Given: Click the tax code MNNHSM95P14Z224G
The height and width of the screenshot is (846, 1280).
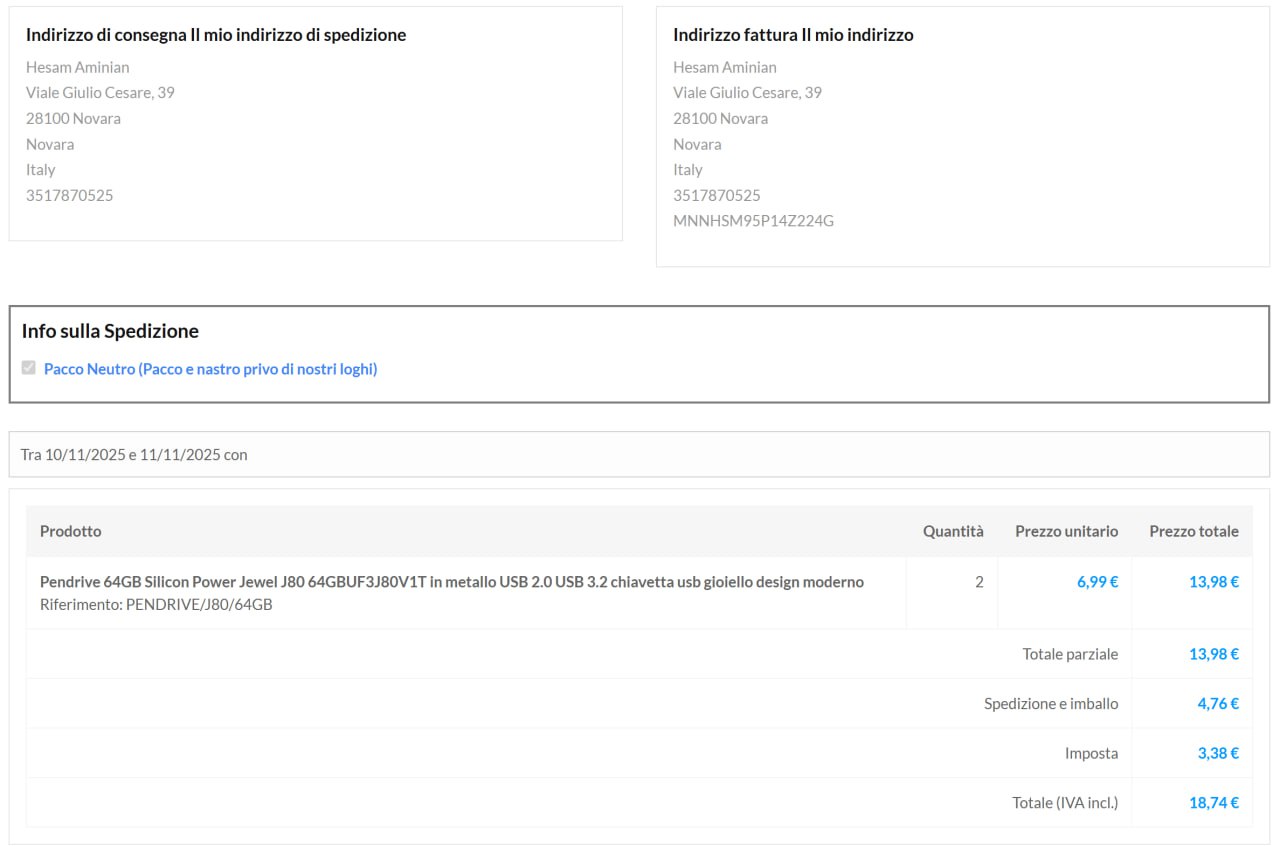Looking at the screenshot, I should pos(753,221).
